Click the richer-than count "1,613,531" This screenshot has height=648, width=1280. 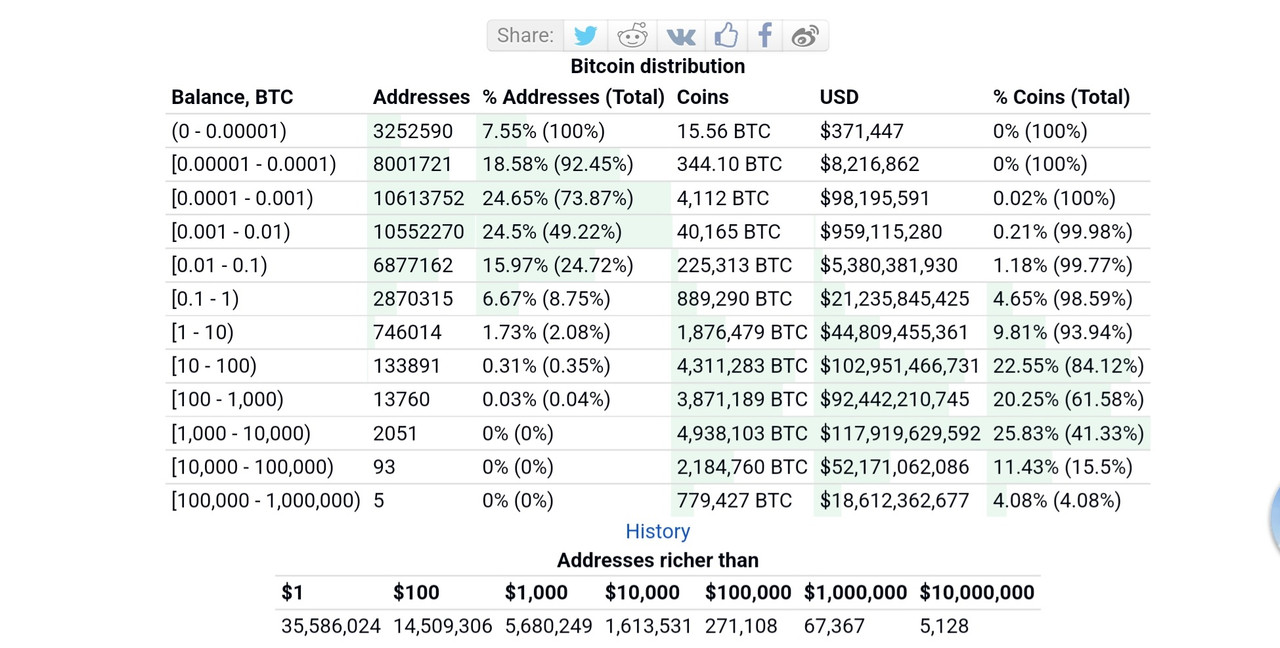tap(648, 626)
